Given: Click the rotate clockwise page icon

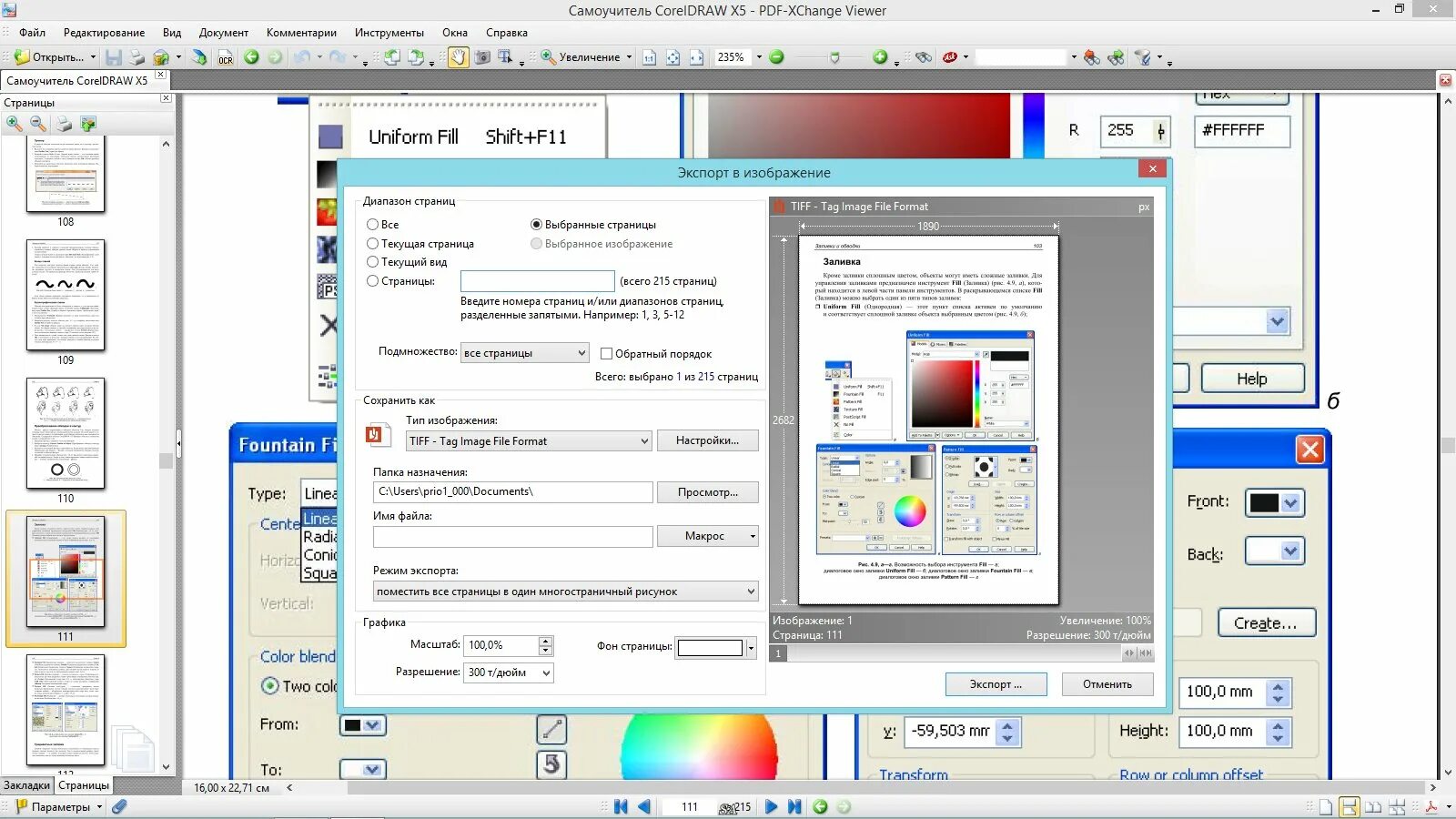Looking at the screenshot, I should [416, 57].
